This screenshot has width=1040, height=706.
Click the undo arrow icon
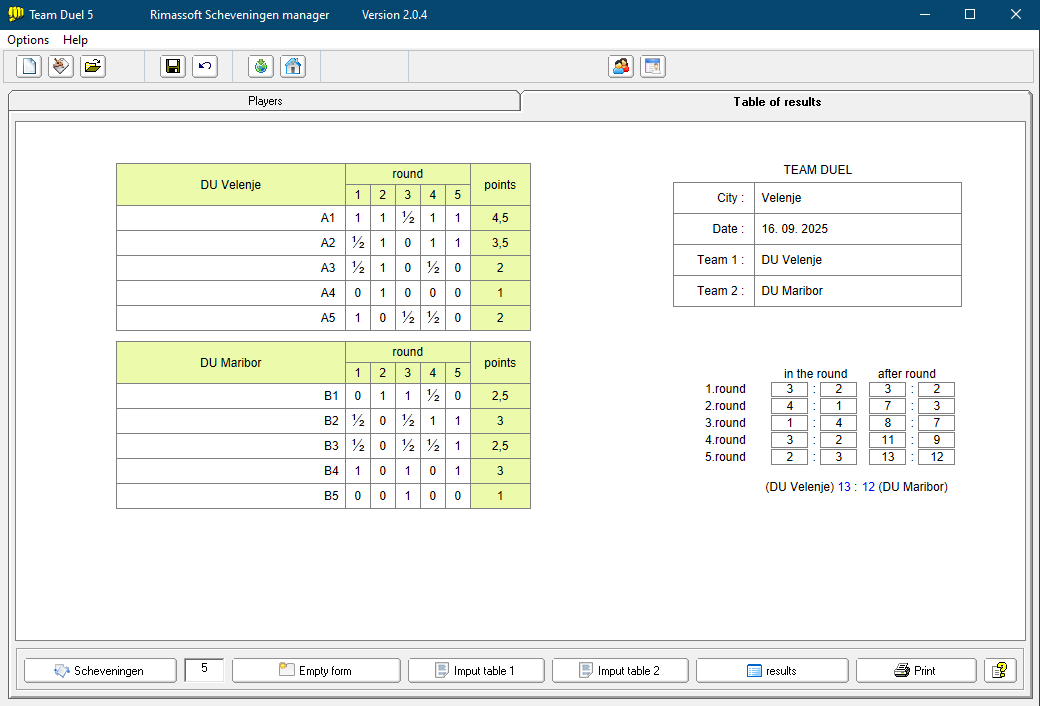tap(205, 67)
